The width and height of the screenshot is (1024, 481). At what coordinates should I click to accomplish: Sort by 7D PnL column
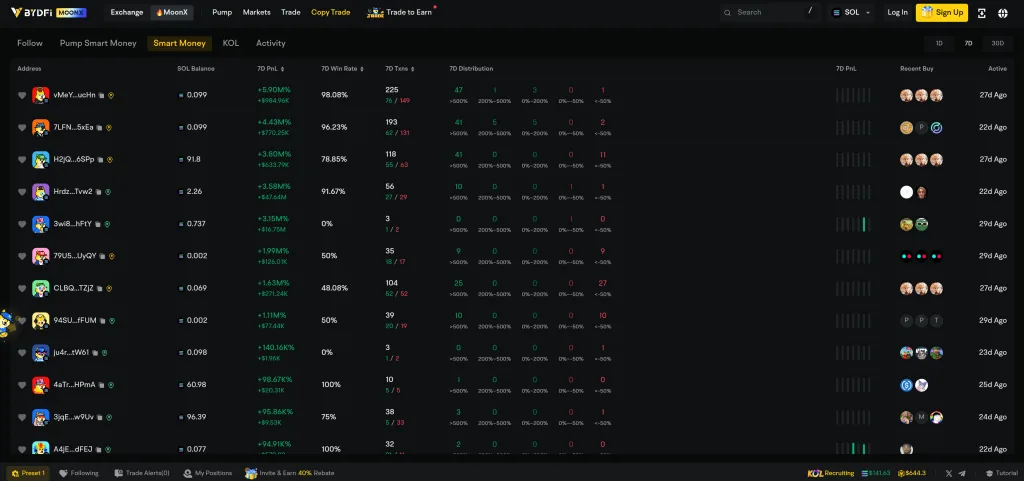tap(271, 68)
